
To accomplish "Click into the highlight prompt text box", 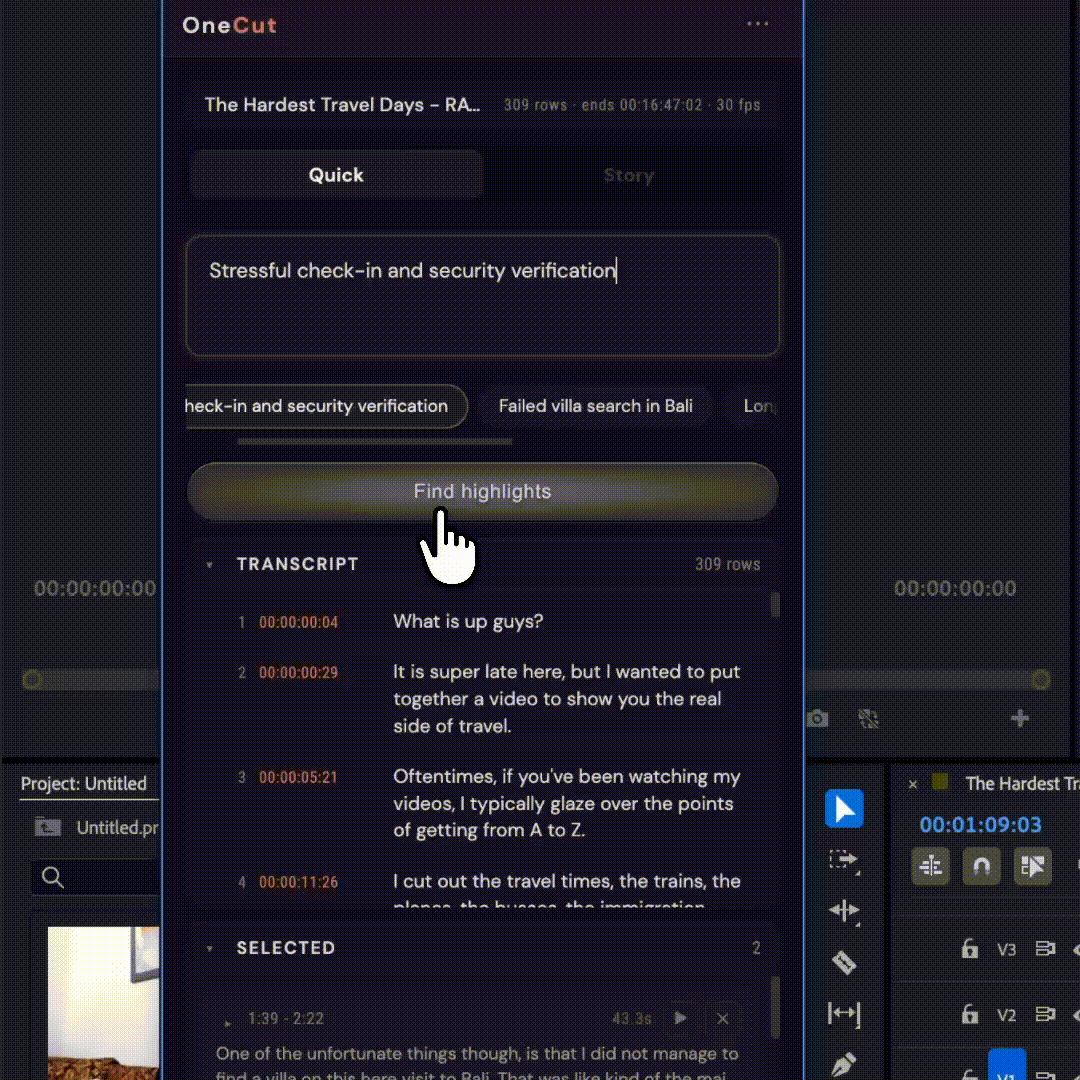I will click(x=482, y=295).
